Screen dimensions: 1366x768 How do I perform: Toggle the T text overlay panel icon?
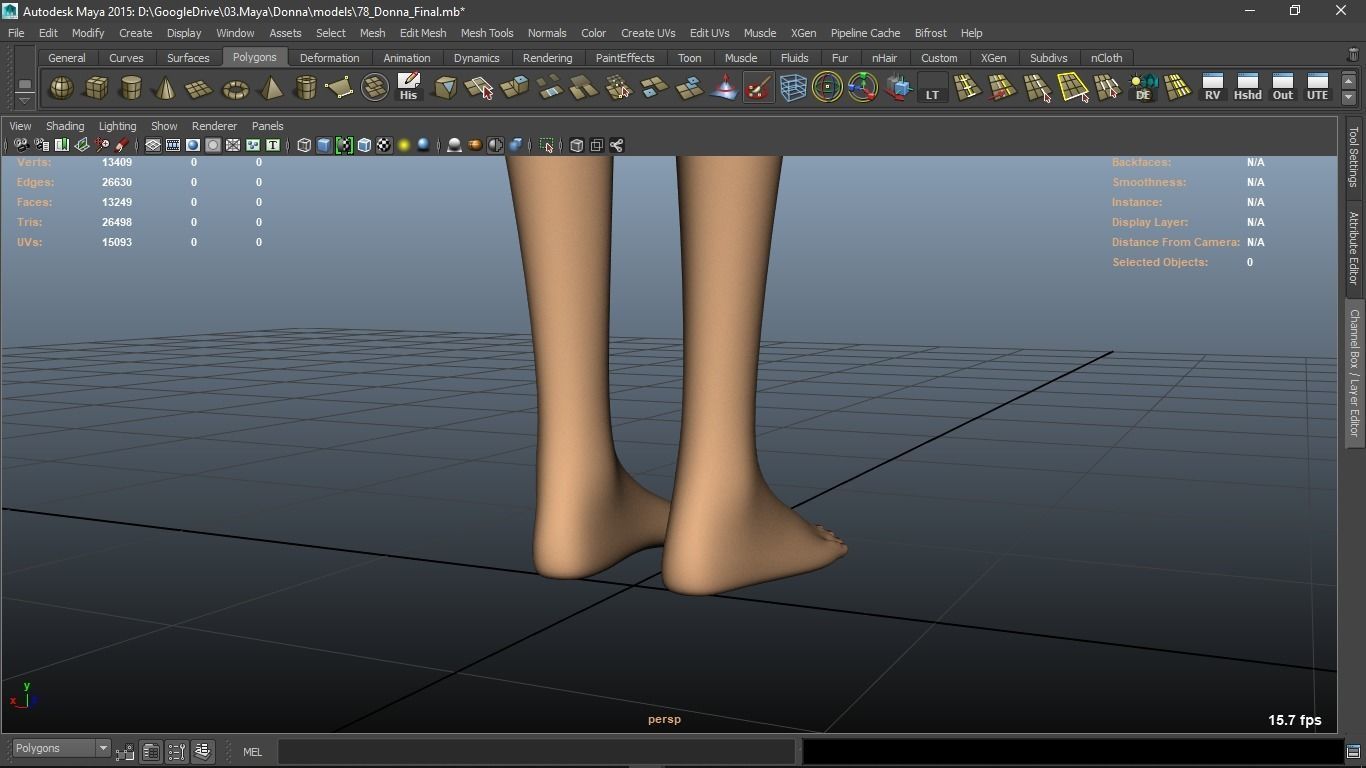click(272, 145)
